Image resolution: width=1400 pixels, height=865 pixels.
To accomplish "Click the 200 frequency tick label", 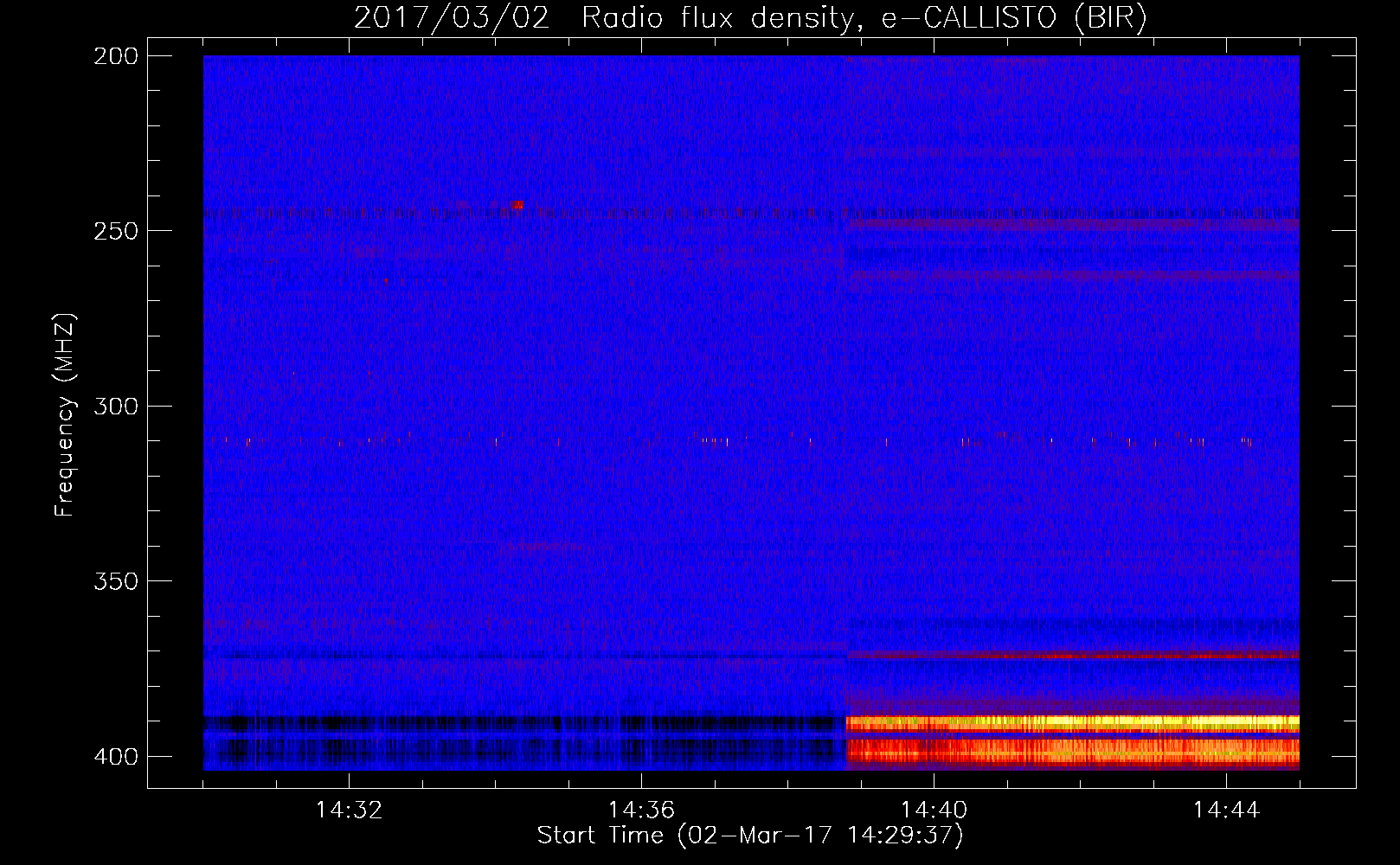I will click(116, 56).
